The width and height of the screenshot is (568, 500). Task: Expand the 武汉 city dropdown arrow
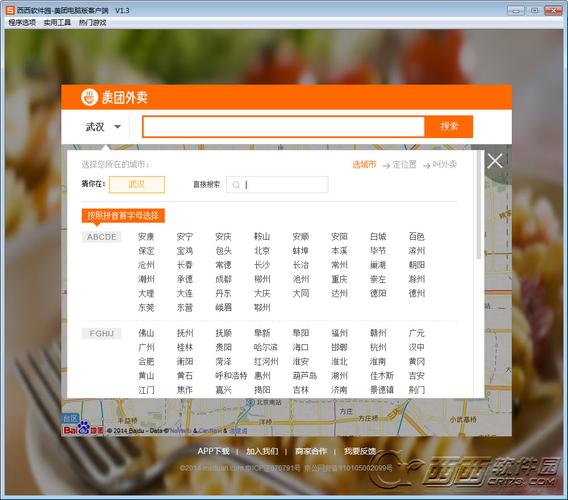tap(117, 127)
